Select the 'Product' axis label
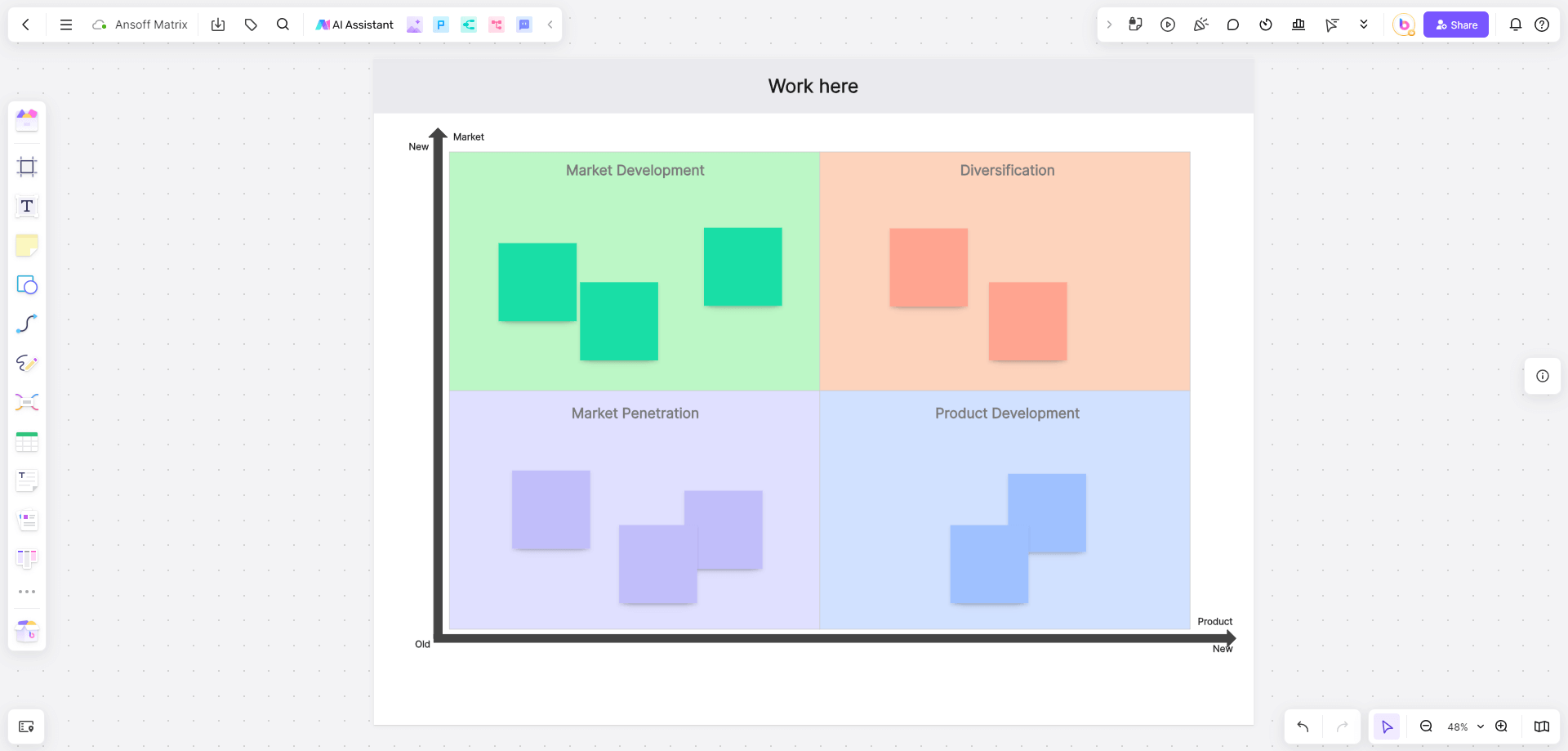The height and width of the screenshot is (751, 1568). (x=1215, y=621)
